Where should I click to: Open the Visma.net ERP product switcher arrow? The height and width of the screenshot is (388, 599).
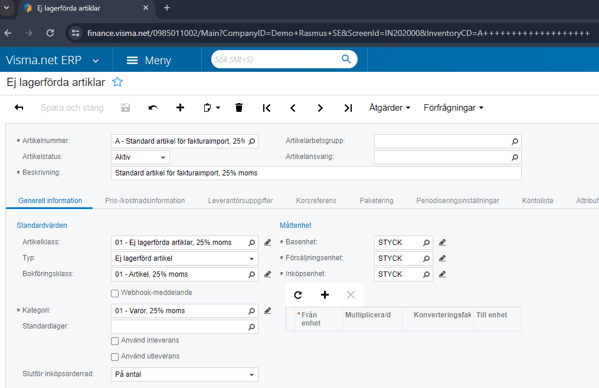coord(96,61)
